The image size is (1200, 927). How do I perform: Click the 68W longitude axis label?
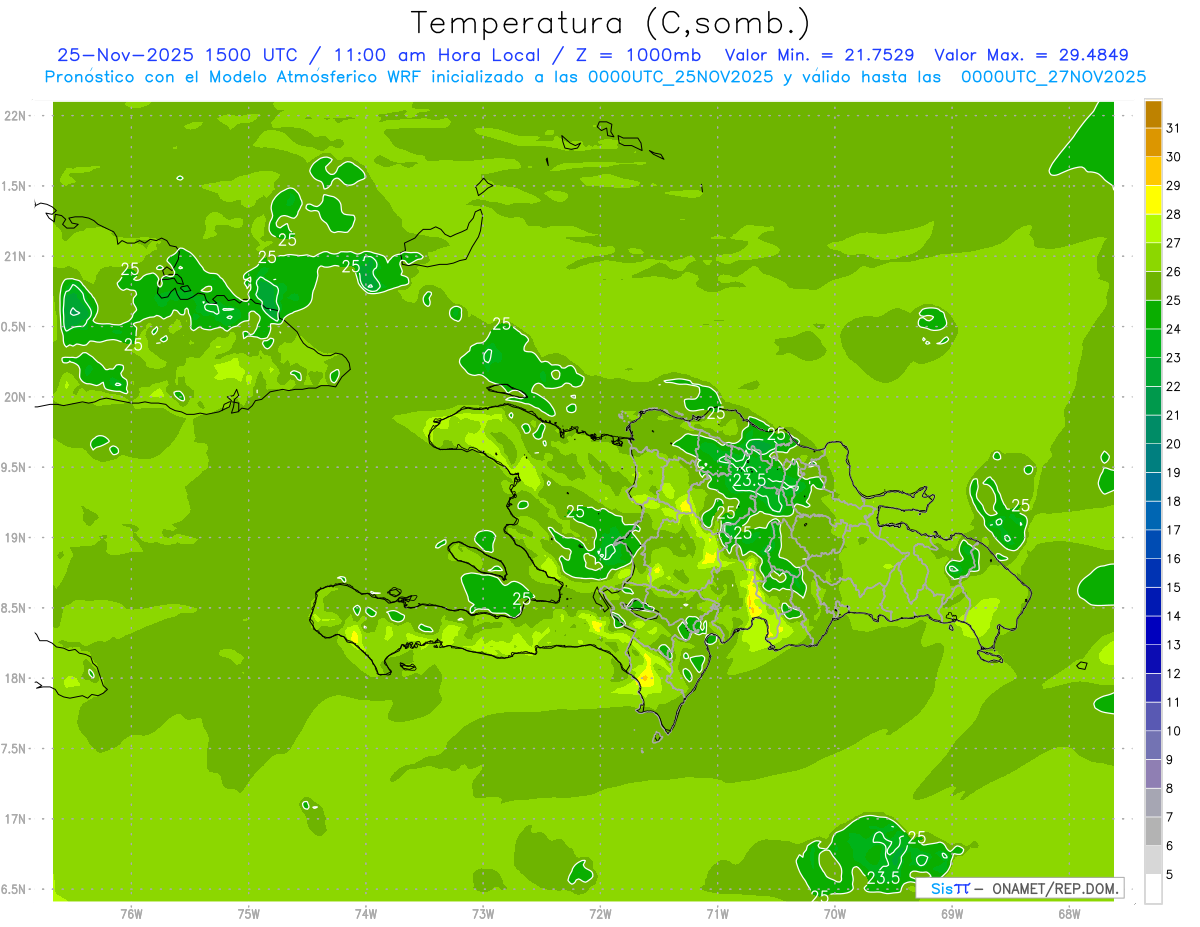click(x=1069, y=913)
